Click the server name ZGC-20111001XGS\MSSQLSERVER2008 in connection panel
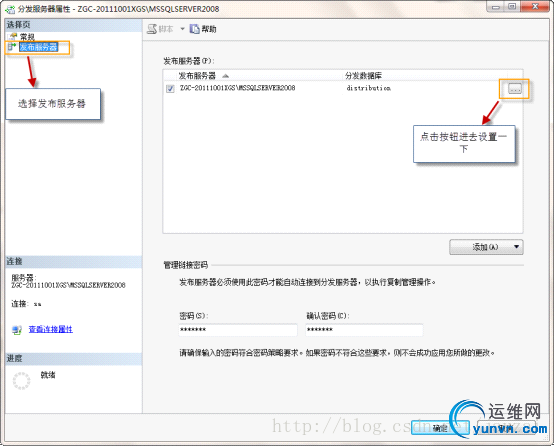The image size is (554, 446). (x=68, y=285)
